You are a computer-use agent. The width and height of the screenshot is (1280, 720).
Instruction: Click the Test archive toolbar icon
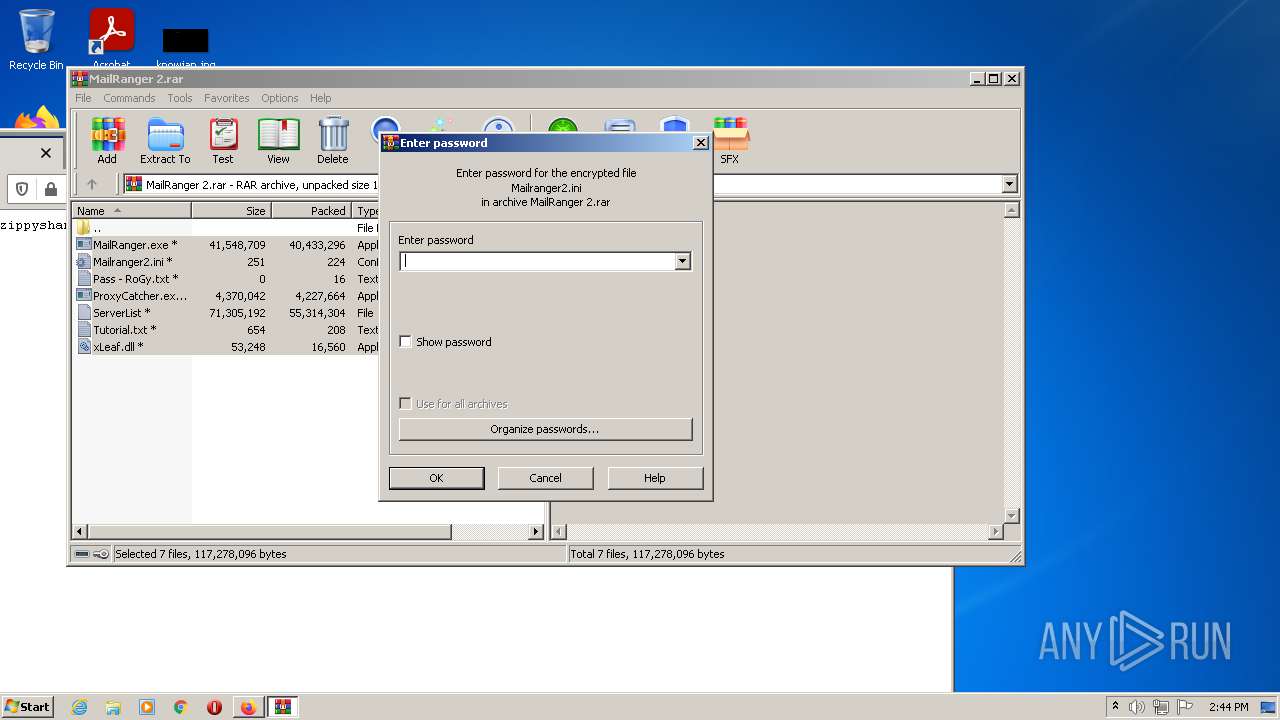point(223,140)
